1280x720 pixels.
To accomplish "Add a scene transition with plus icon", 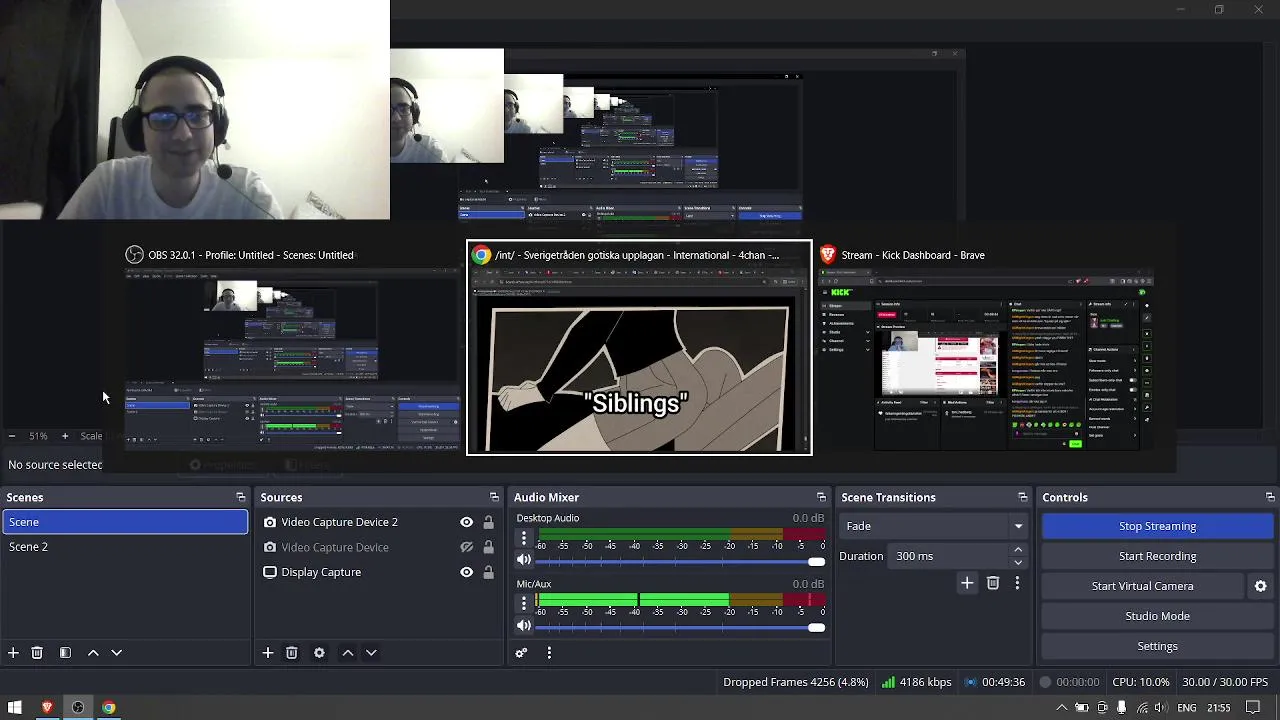I will 967,583.
